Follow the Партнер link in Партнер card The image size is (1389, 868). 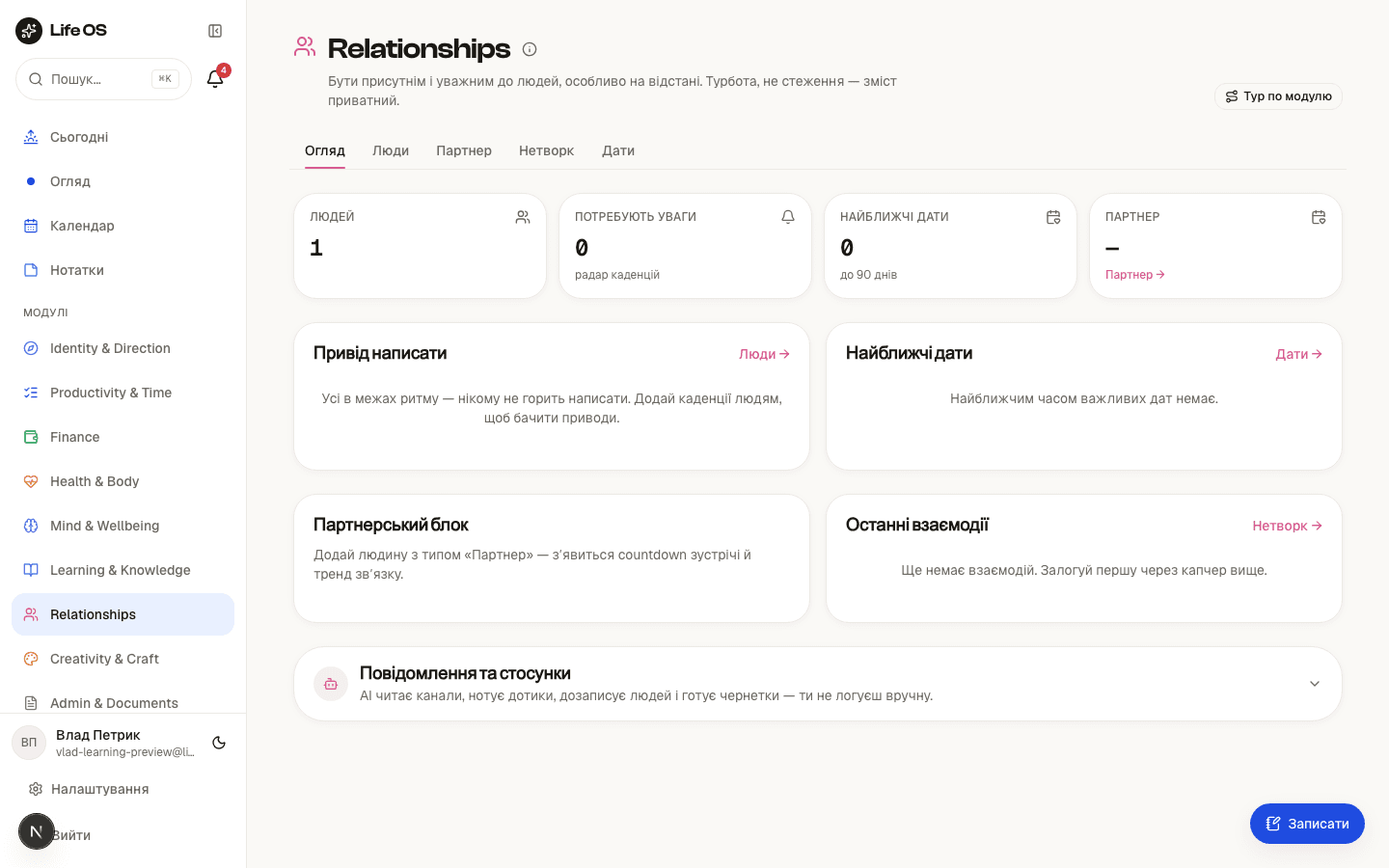pos(1135,275)
